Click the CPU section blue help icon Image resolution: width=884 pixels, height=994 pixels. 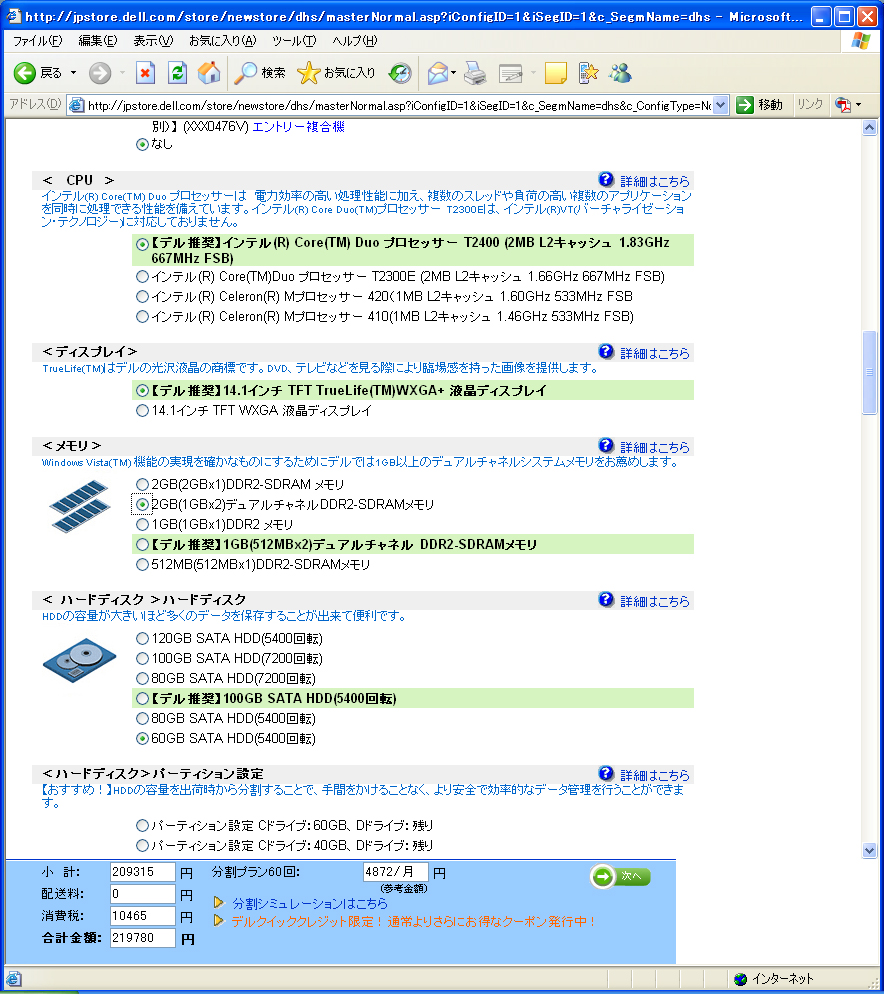coord(606,179)
